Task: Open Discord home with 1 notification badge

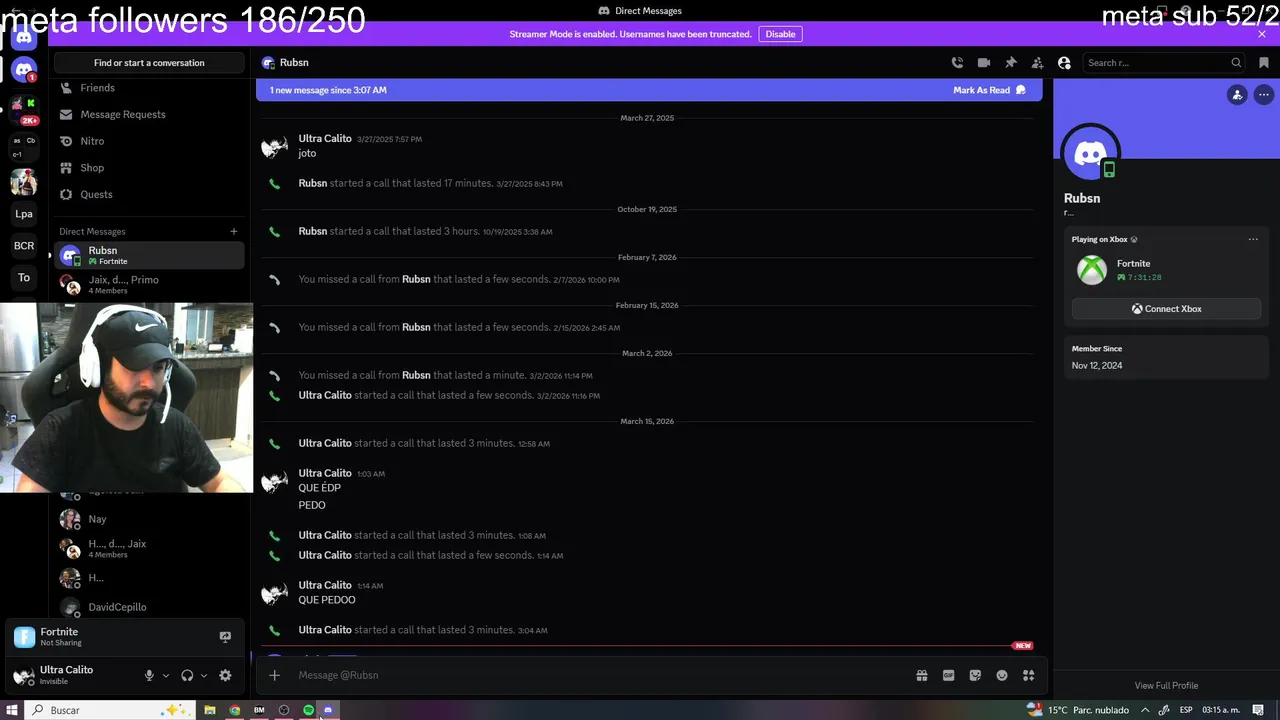Action: (x=24, y=71)
